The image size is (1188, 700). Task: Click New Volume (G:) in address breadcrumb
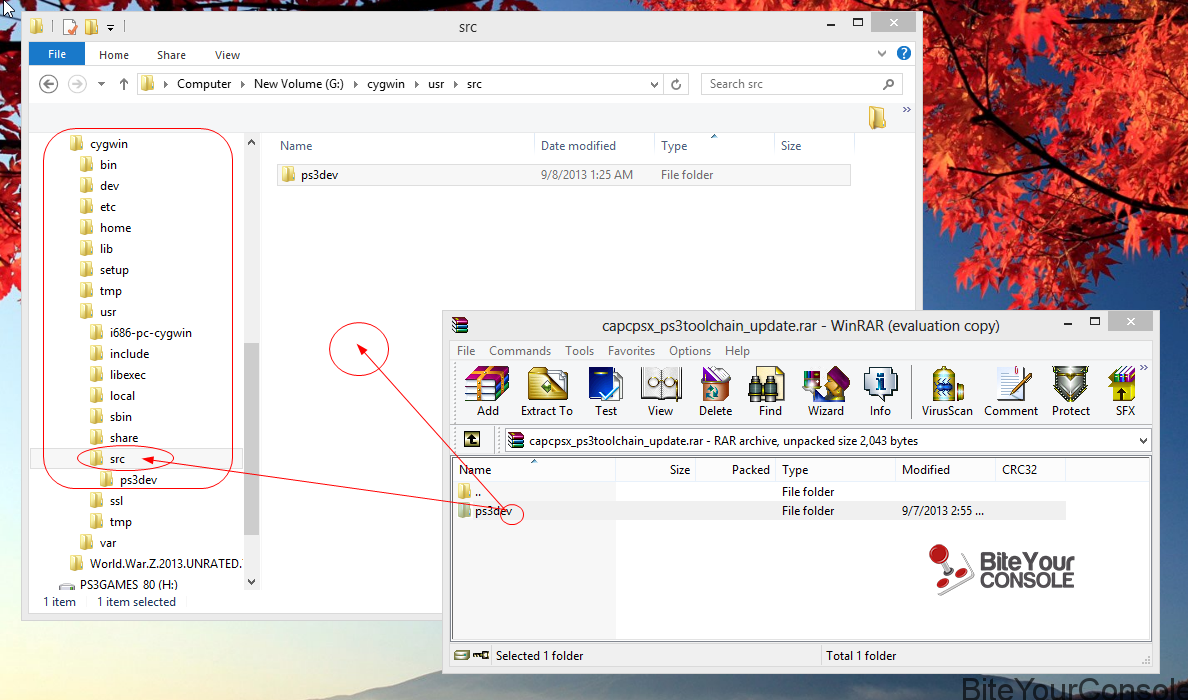pos(299,84)
